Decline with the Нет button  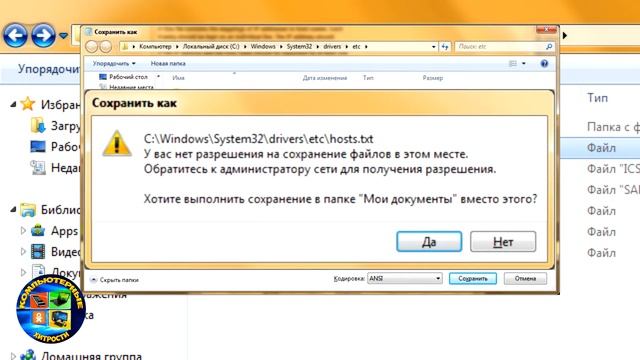point(503,242)
